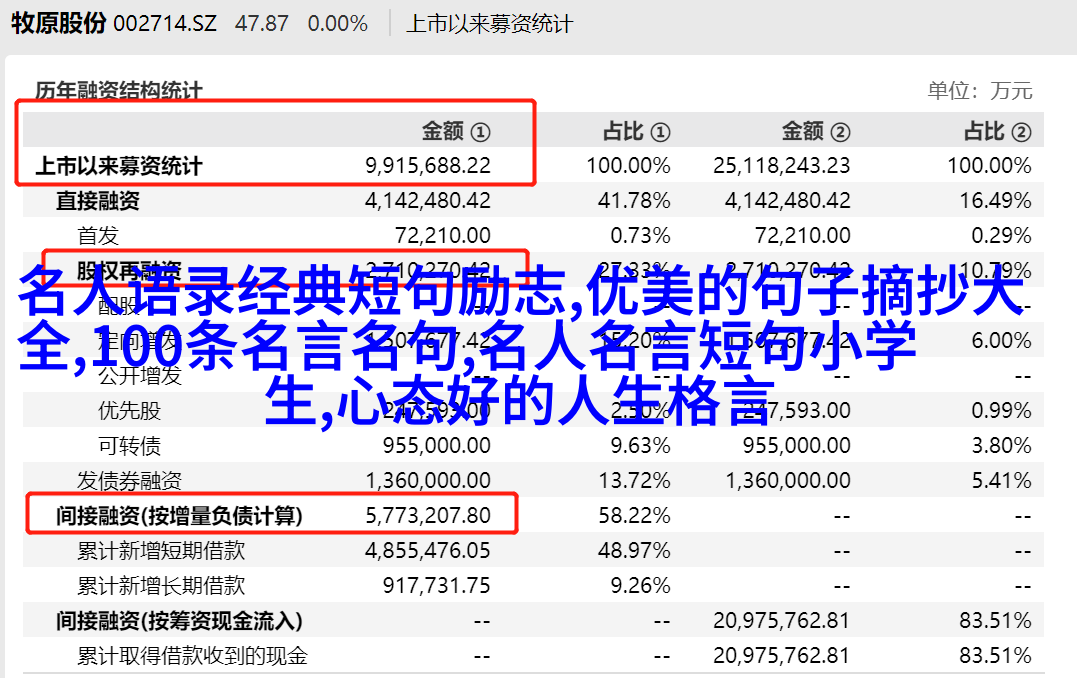The image size is (1077, 678).
Task: Click 20,975,762.81 in the 间接融资(按筹资现金流入) row
Action: pos(782,621)
